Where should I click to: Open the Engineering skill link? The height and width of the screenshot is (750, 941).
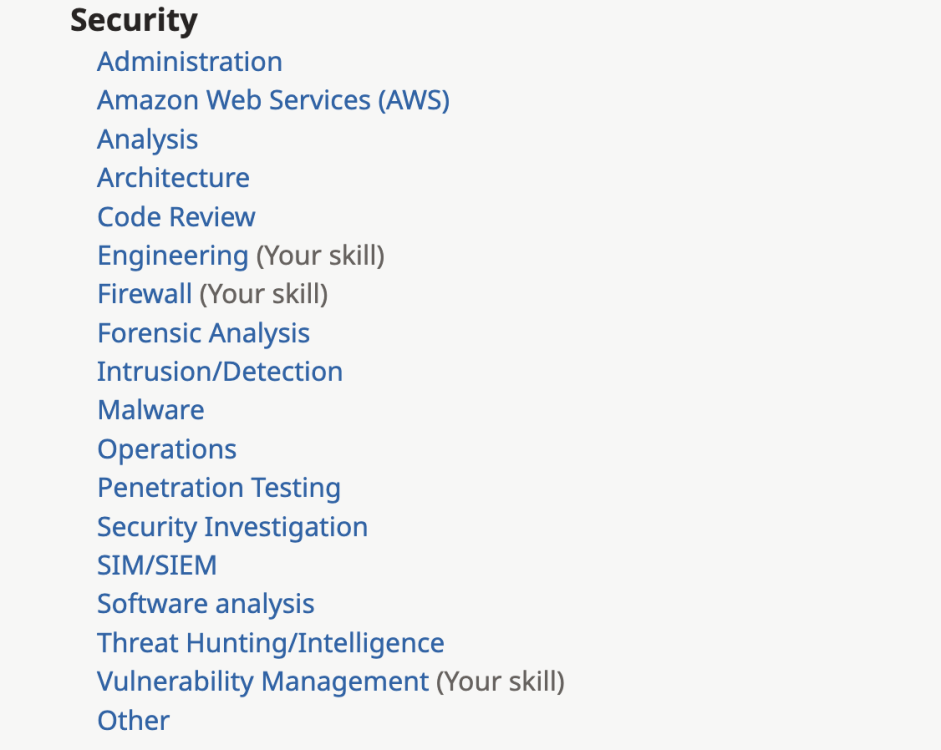tap(172, 256)
